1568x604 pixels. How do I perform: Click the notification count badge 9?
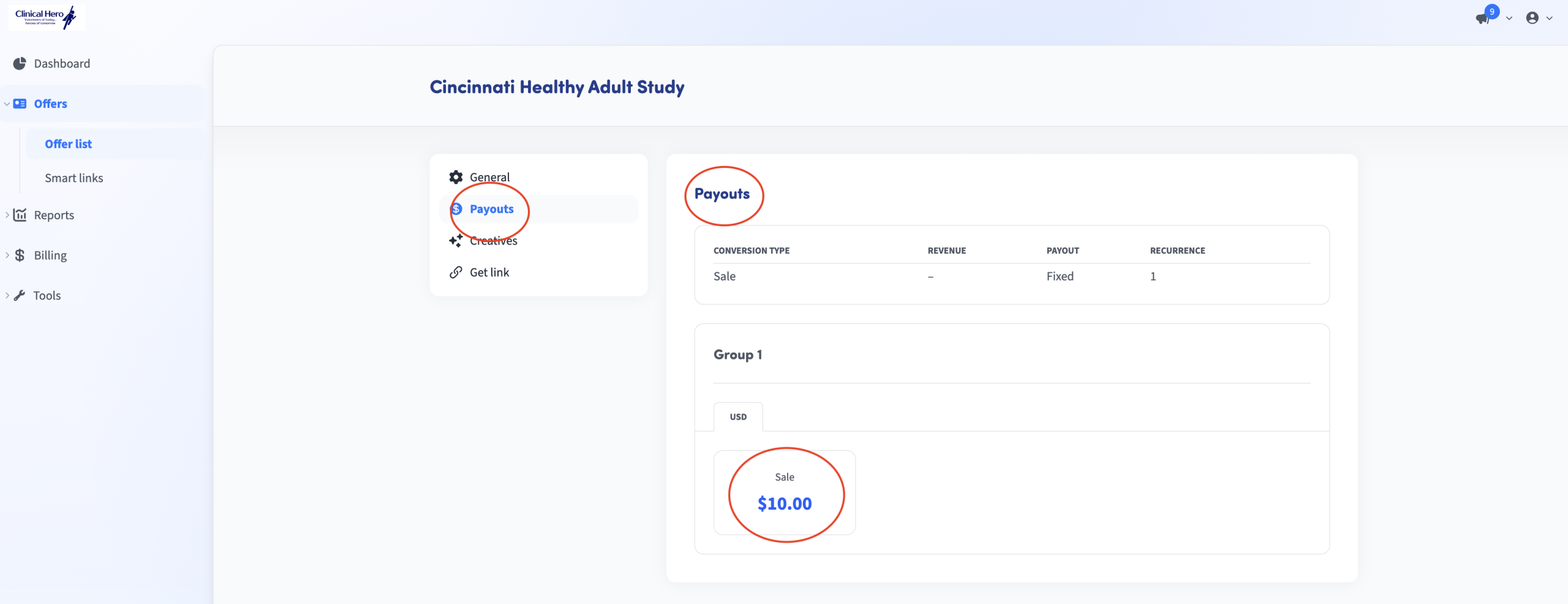[x=1492, y=12]
